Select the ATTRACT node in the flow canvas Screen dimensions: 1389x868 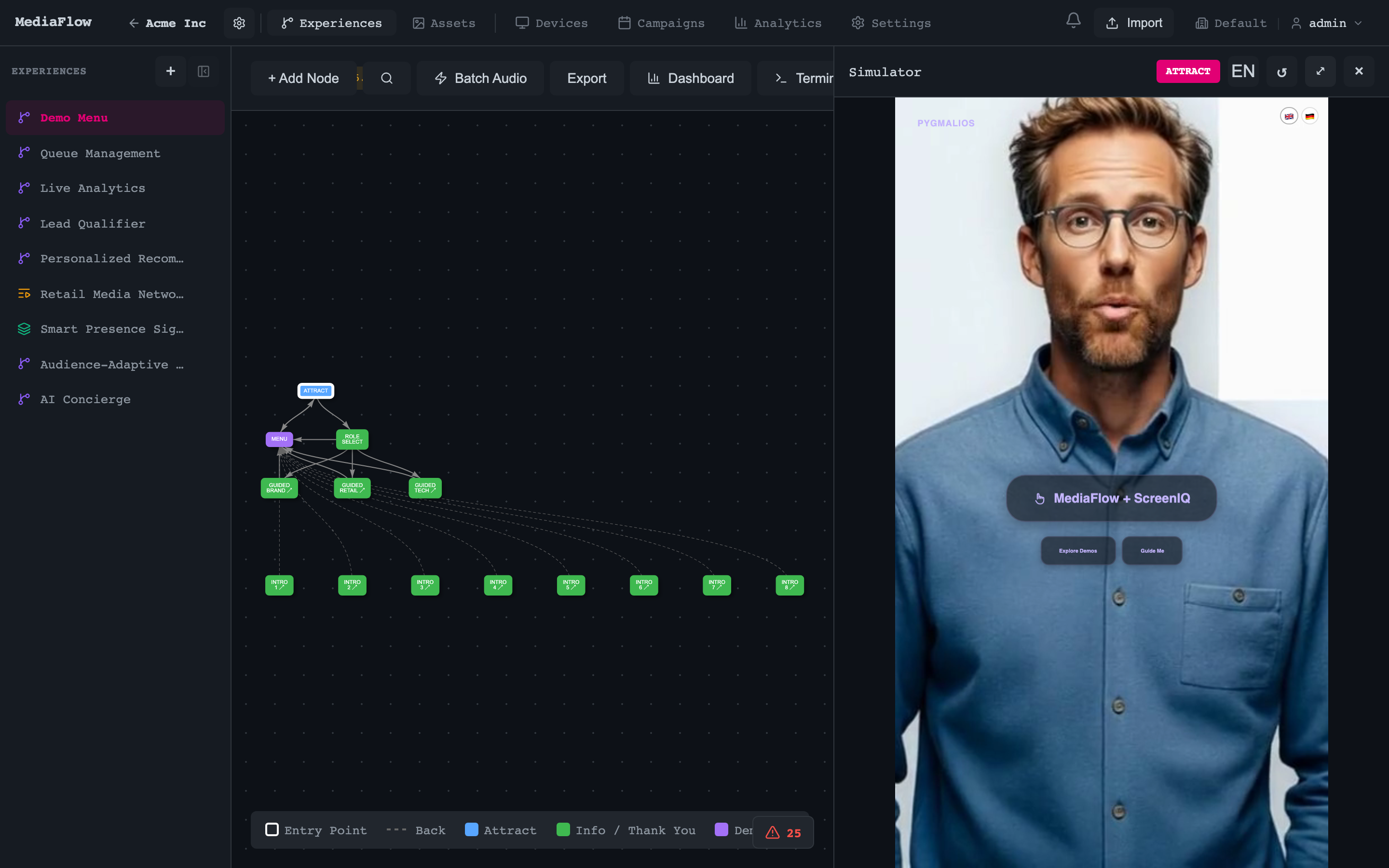click(x=316, y=391)
